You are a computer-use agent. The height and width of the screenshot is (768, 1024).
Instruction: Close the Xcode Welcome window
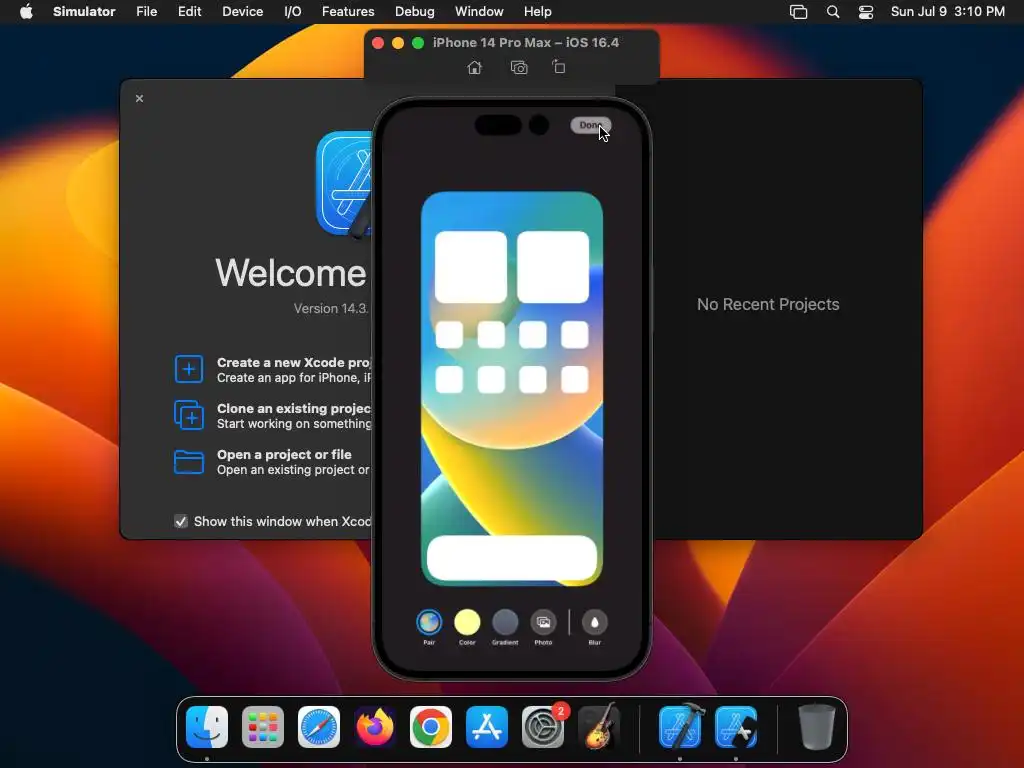(139, 98)
